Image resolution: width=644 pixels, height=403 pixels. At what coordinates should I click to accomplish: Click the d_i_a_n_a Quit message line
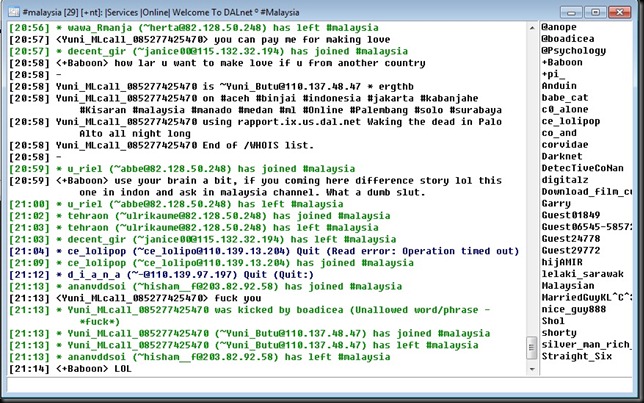[161, 274]
